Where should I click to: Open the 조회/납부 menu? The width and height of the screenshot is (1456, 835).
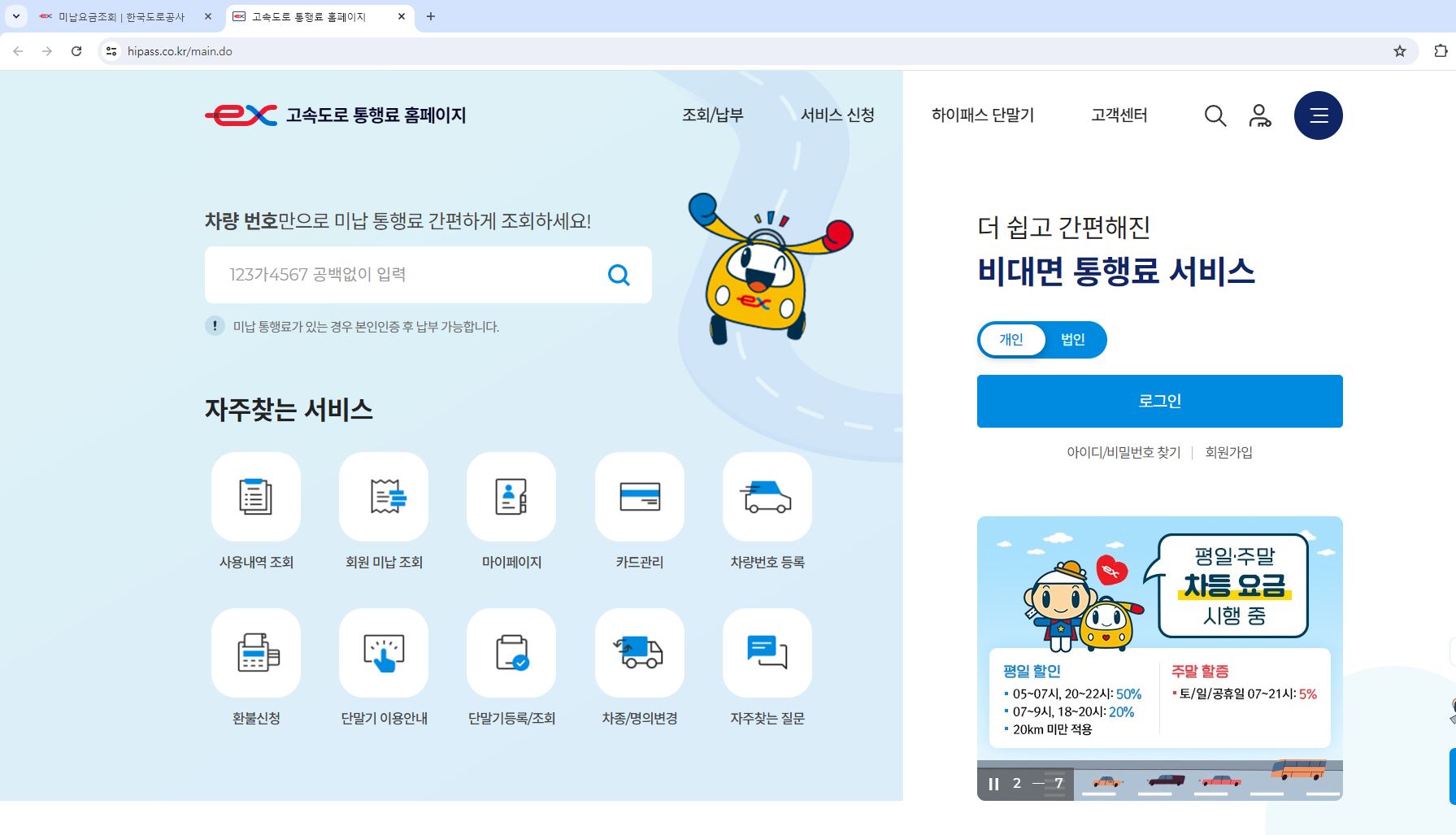(713, 115)
